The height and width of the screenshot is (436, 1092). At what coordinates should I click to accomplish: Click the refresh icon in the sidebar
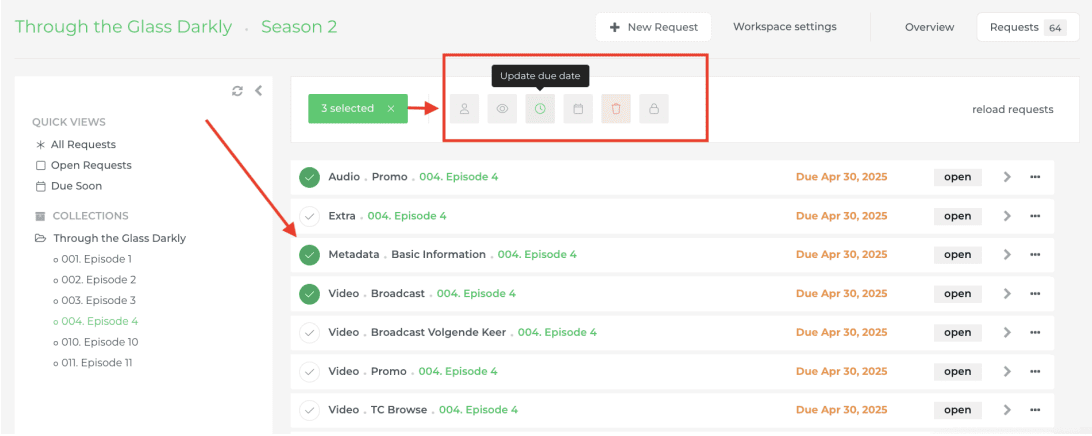pyautogui.click(x=237, y=91)
